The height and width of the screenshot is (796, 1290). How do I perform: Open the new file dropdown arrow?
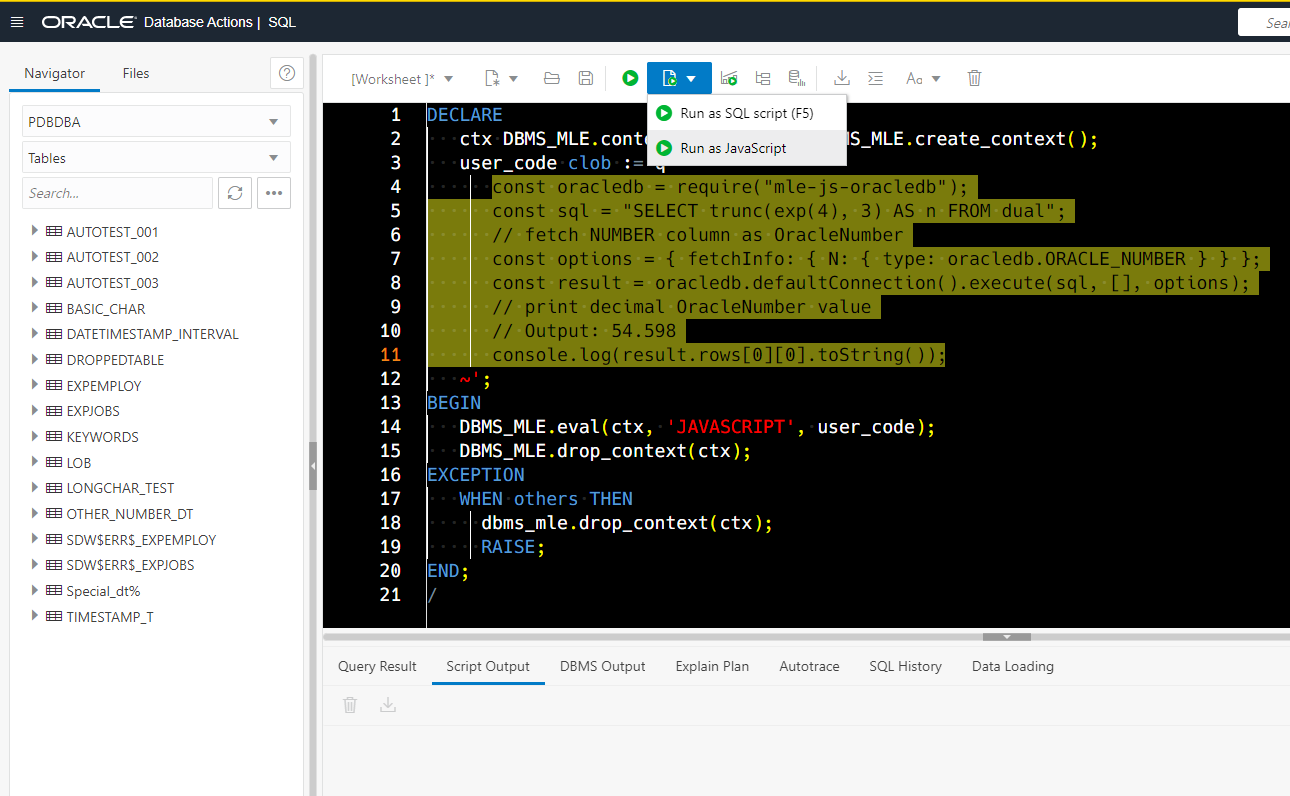[x=514, y=78]
